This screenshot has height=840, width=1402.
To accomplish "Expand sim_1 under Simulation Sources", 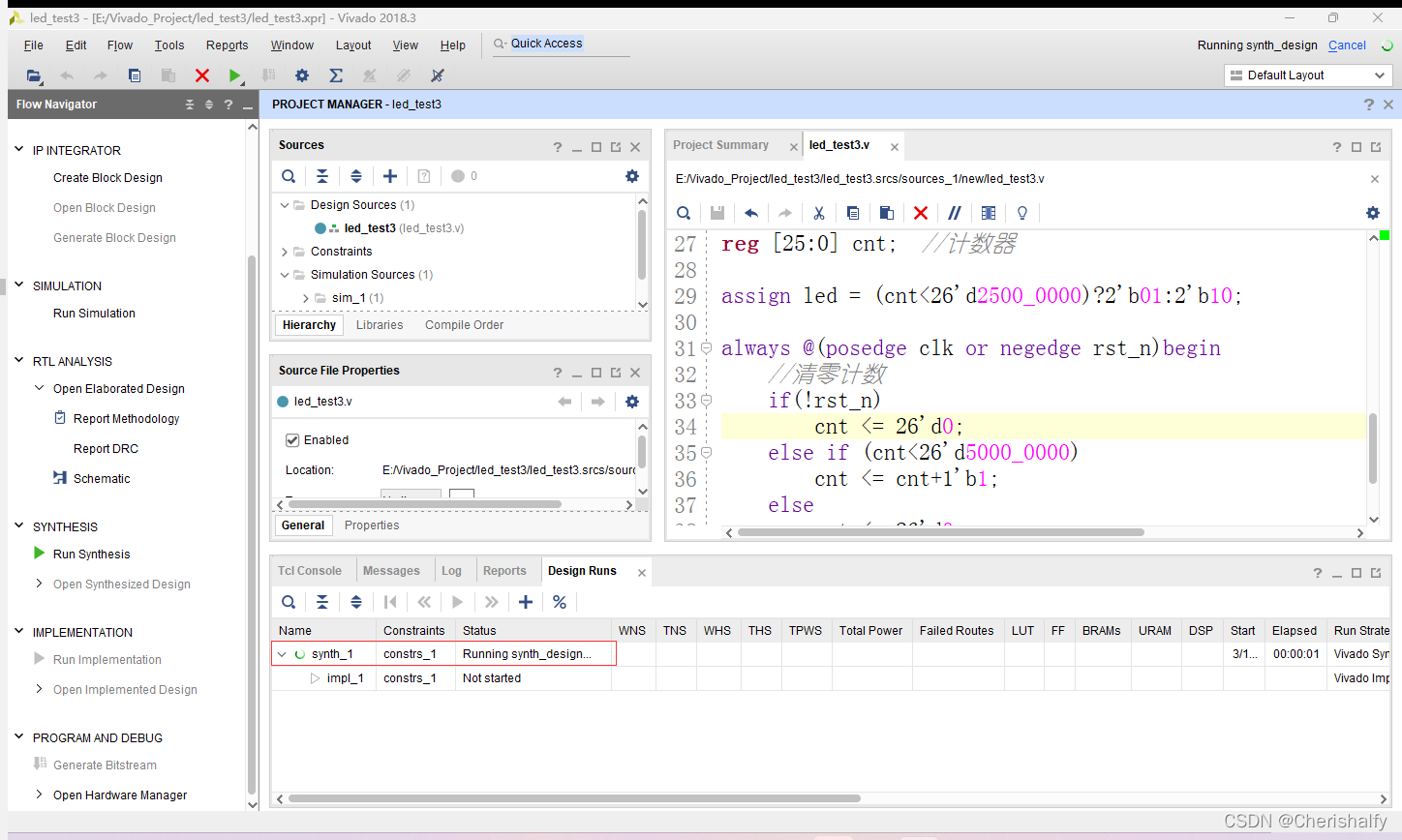I will click(x=306, y=298).
